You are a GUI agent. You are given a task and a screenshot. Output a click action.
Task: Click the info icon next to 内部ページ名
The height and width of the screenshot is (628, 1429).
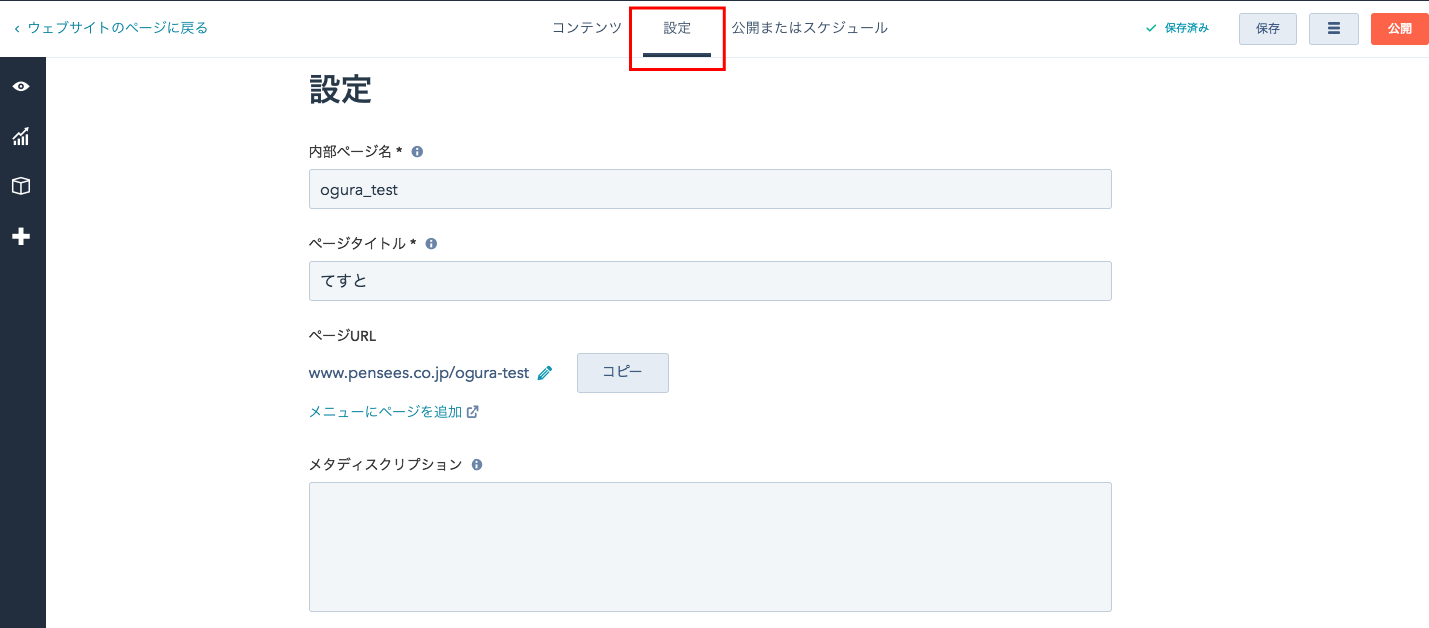[x=417, y=150]
